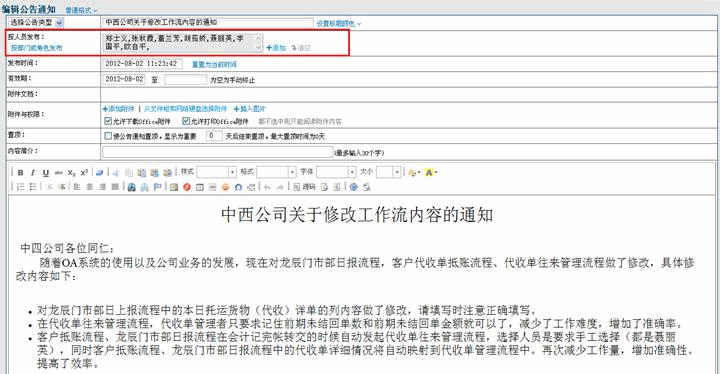This screenshot has width=720, height=374.
Task: Open the set title color menu
Action: point(339,23)
